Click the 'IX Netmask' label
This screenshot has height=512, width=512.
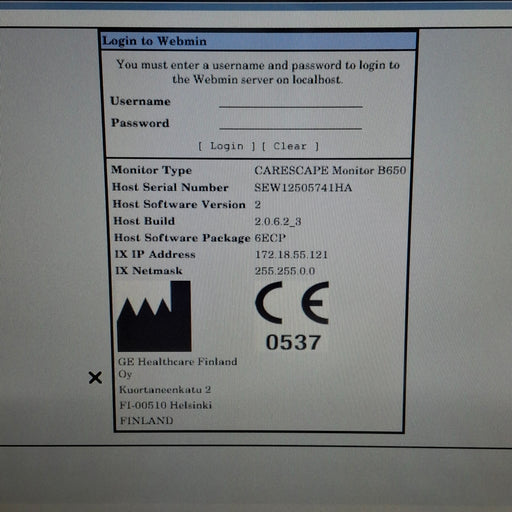[x=149, y=270]
